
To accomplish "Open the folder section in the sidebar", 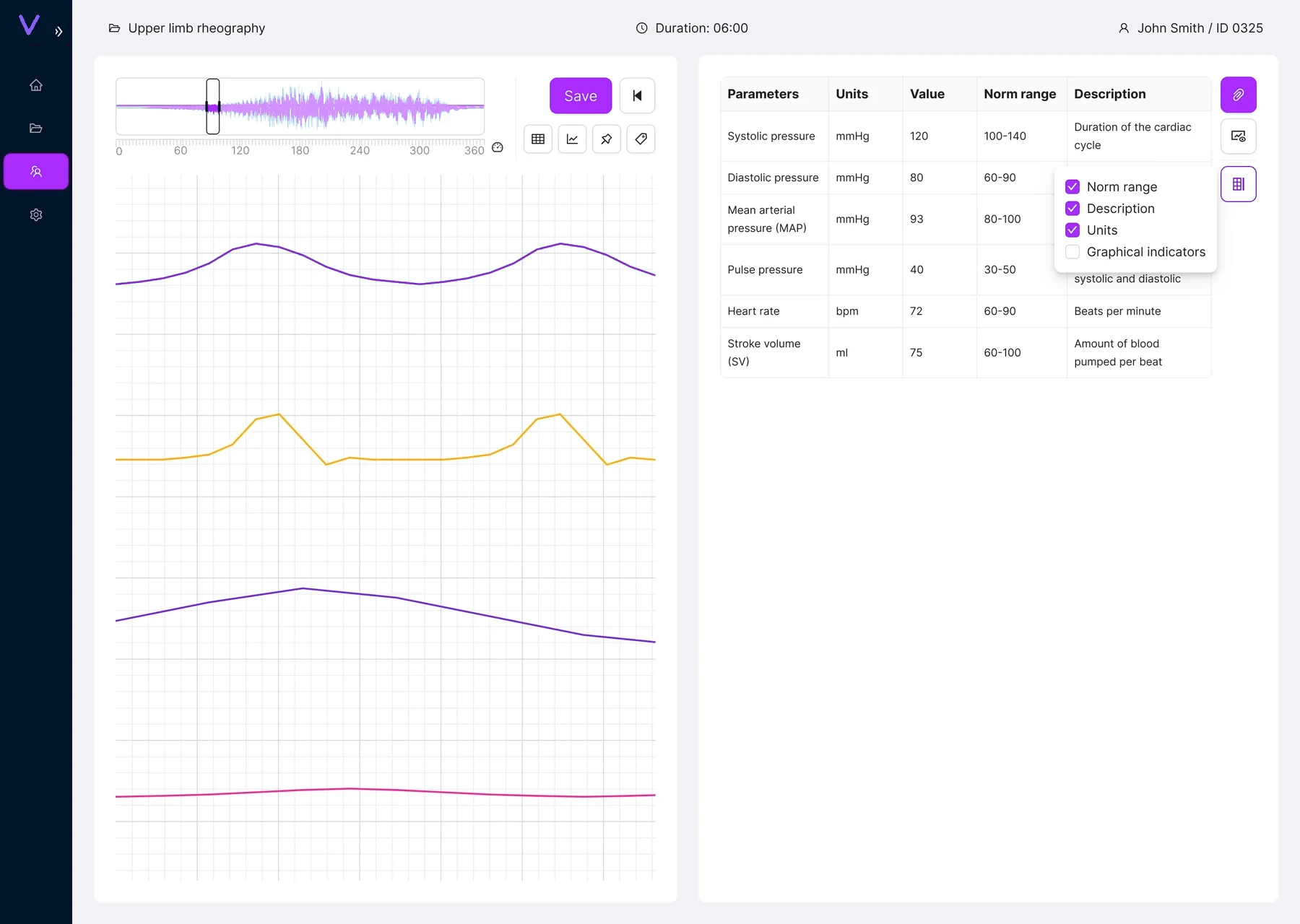I will point(36,128).
